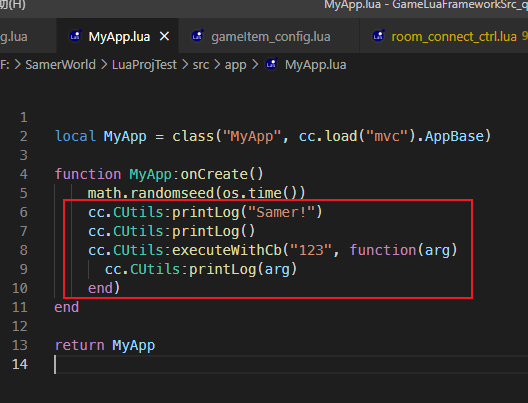The image size is (528, 403).
Task: Click the Lua file icon in breadcrumb
Action: 272,64
